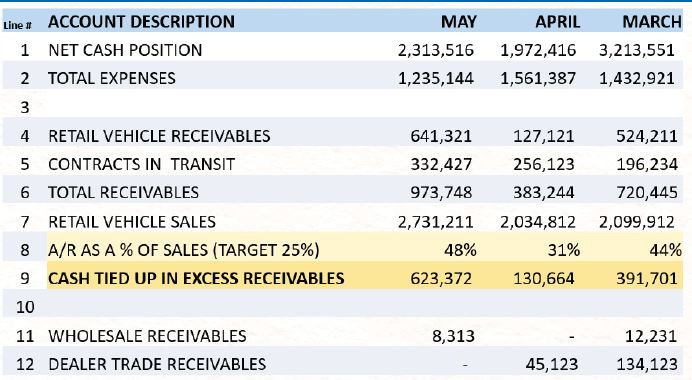Viewport: 692px width, 380px height.
Task: Select May net cash value 2,313,516
Action: (x=436, y=50)
